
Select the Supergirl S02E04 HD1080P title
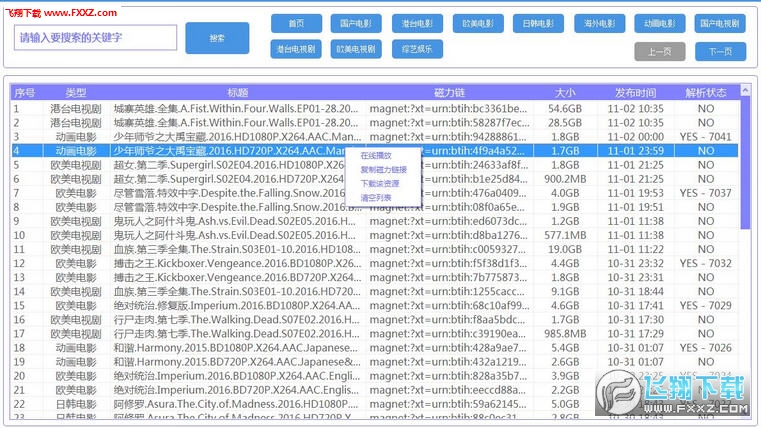[229, 165]
